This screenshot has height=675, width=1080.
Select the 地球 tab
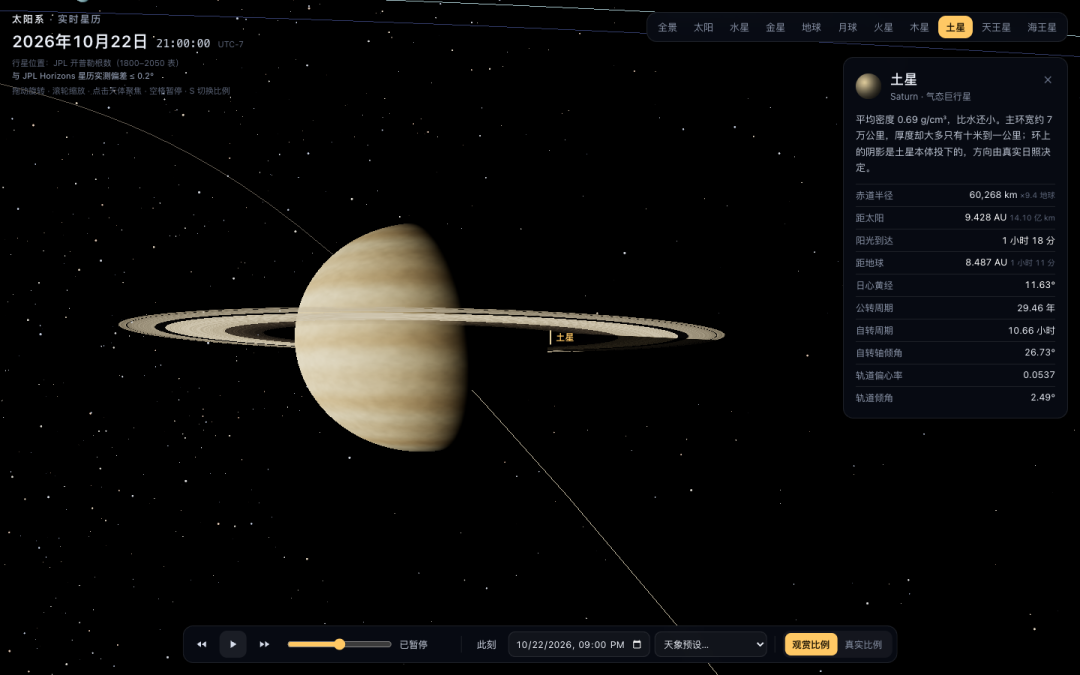click(811, 28)
